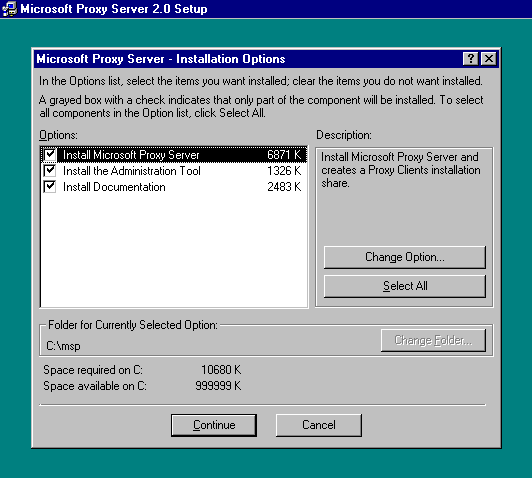Select the highlighted Install Microsoft Proxy Server entry
Screen dimensions: 532x478
pos(174,155)
